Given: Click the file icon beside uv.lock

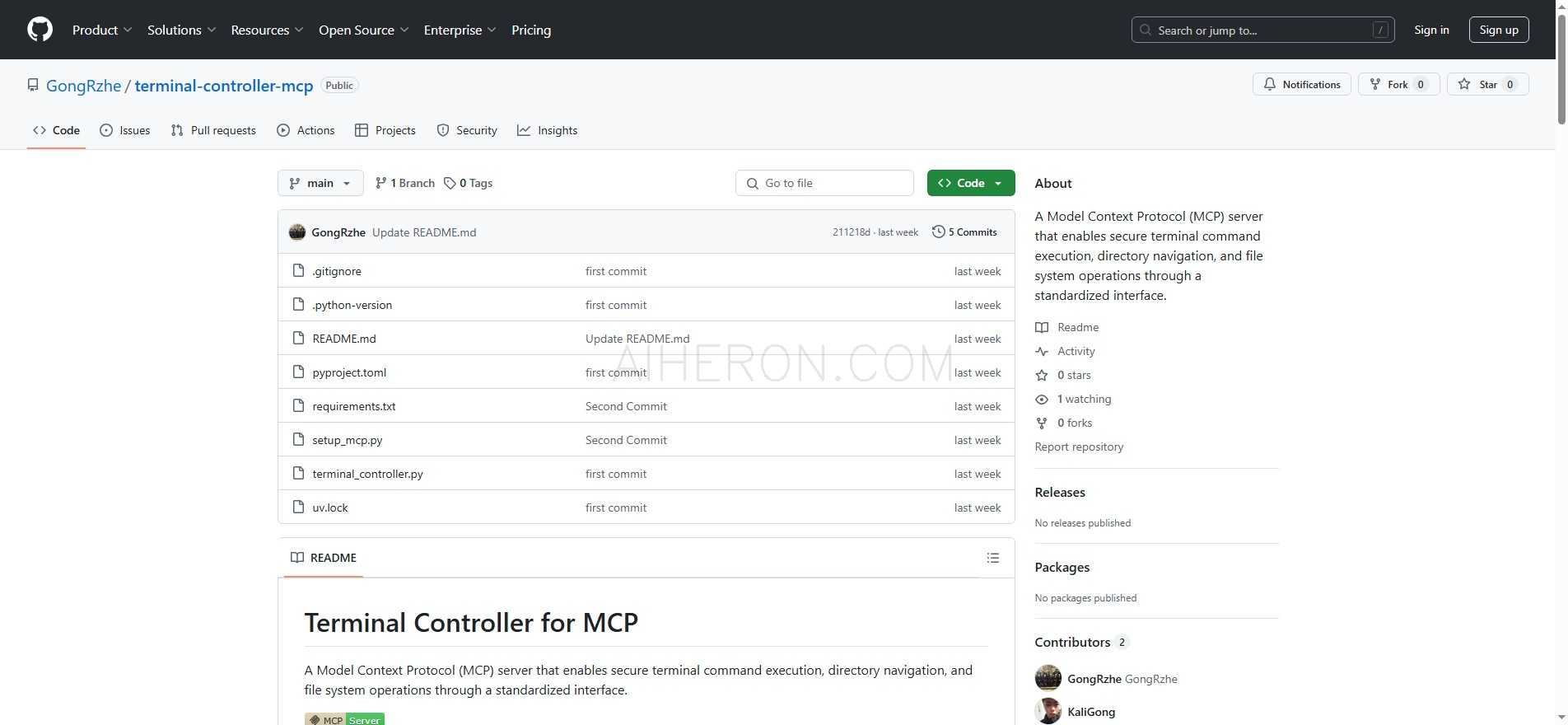Looking at the screenshot, I should (299, 507).
